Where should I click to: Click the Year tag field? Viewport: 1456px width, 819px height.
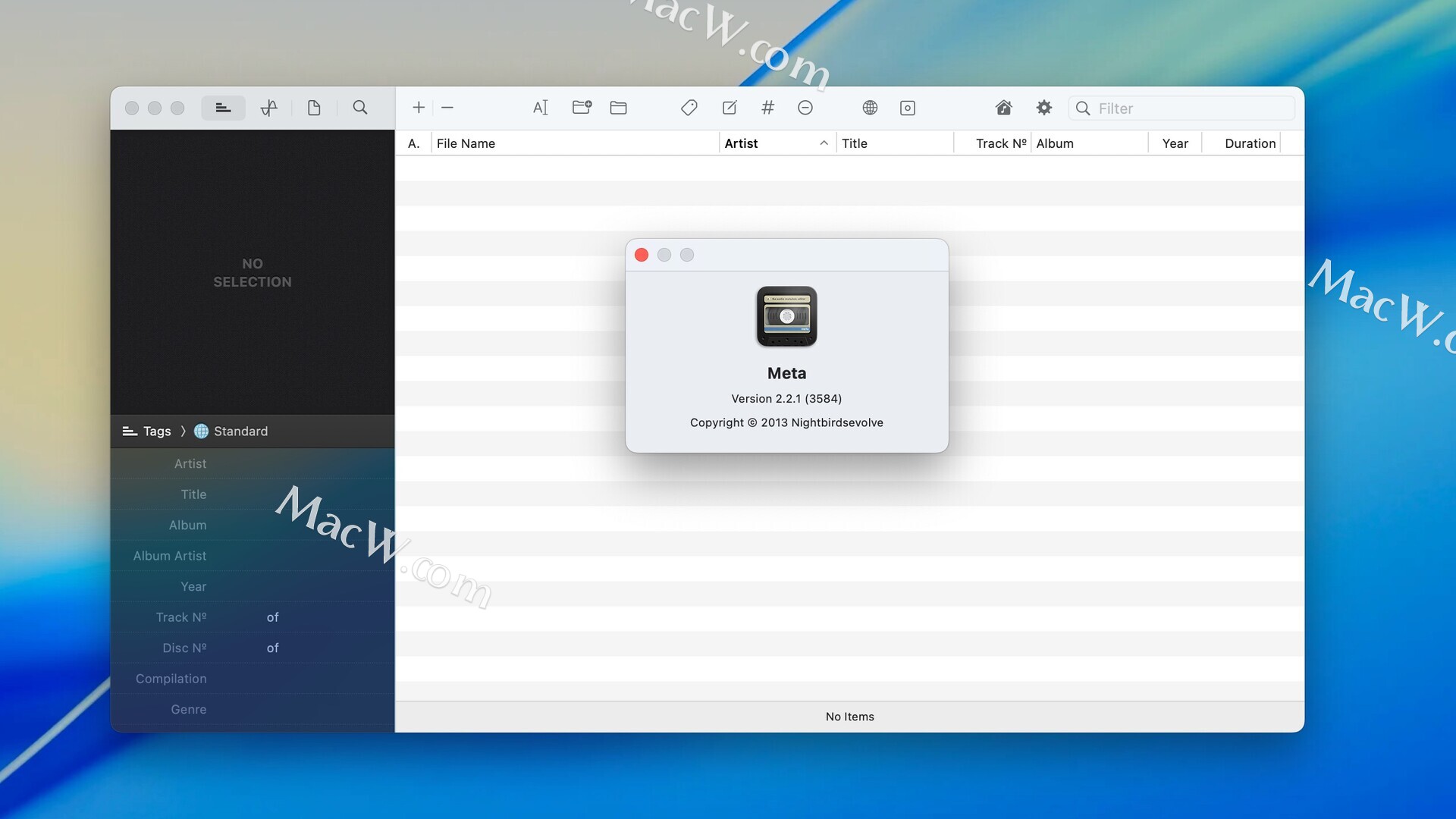point(253,586)
